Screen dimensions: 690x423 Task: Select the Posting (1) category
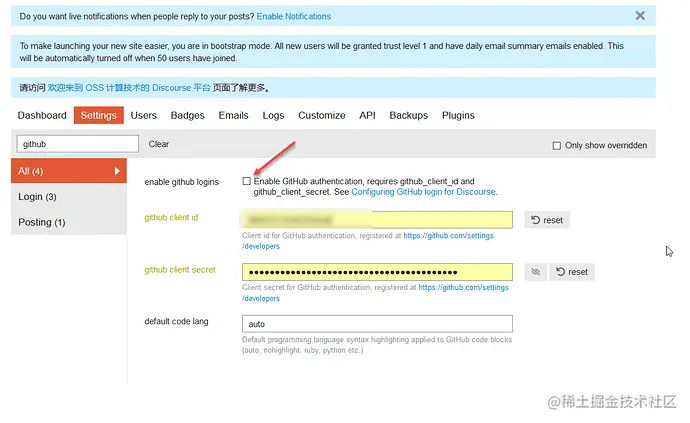(69, 222)
